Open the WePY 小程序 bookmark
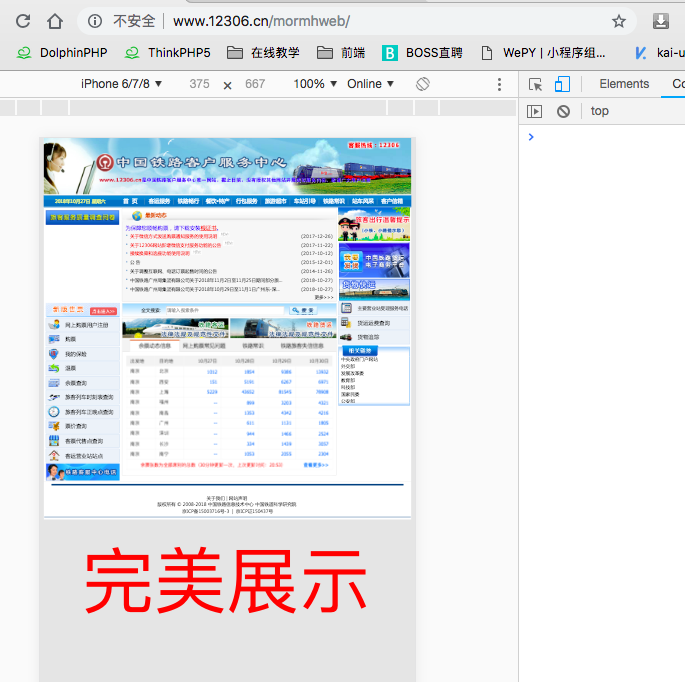This screenshot has width=685, height=682. pyautogui.click(x=543, y=53)
